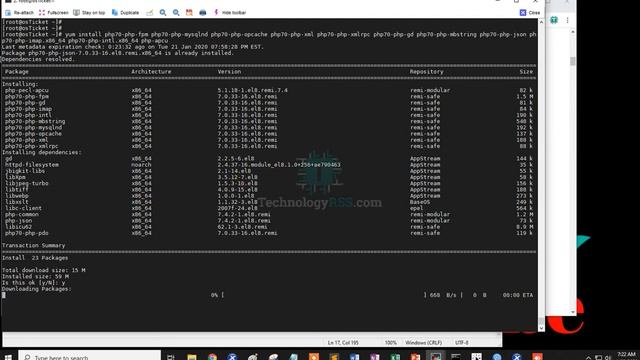Open Task View from taskbar

tap(171, 357)
